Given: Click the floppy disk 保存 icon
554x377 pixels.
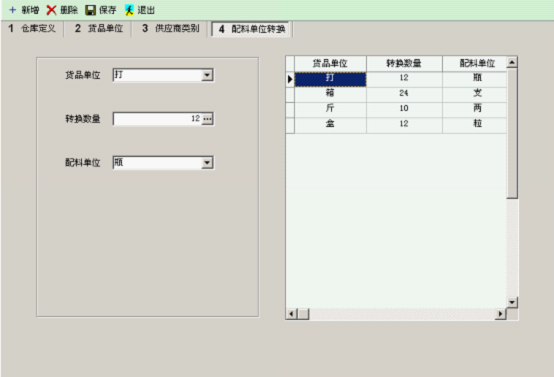Looking at the screenshot, I should pos(90,10).
